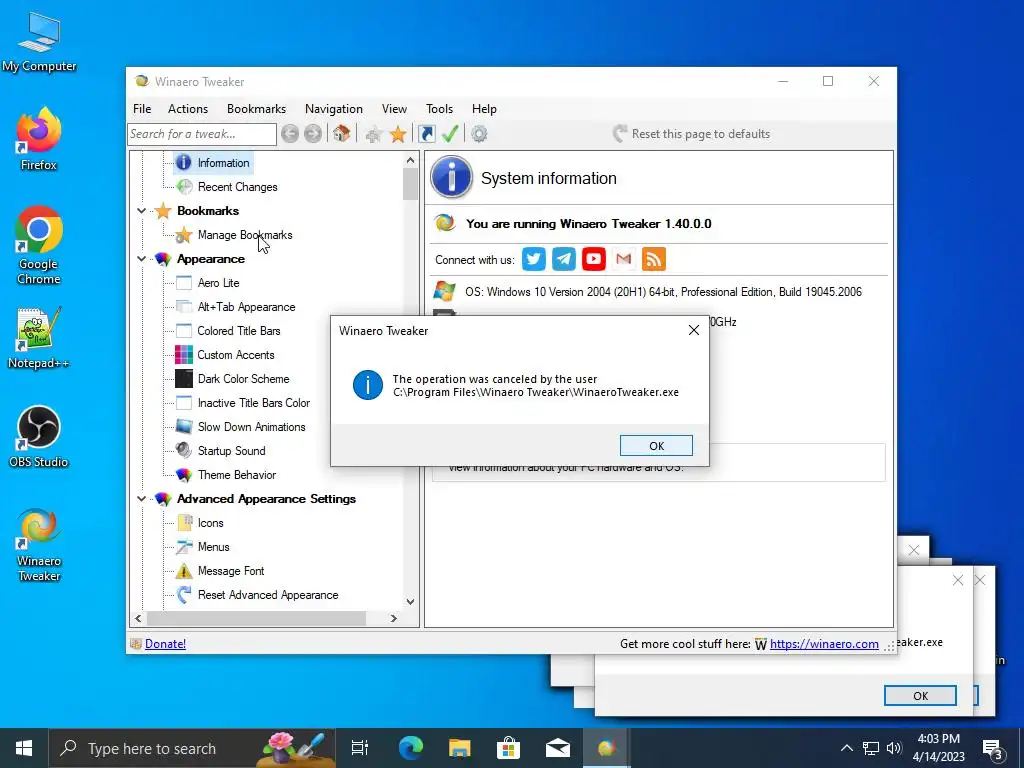The height and width of the screenshot is (768, 1024).
Task: Open the Gmail contact icon
Action: 624,259
